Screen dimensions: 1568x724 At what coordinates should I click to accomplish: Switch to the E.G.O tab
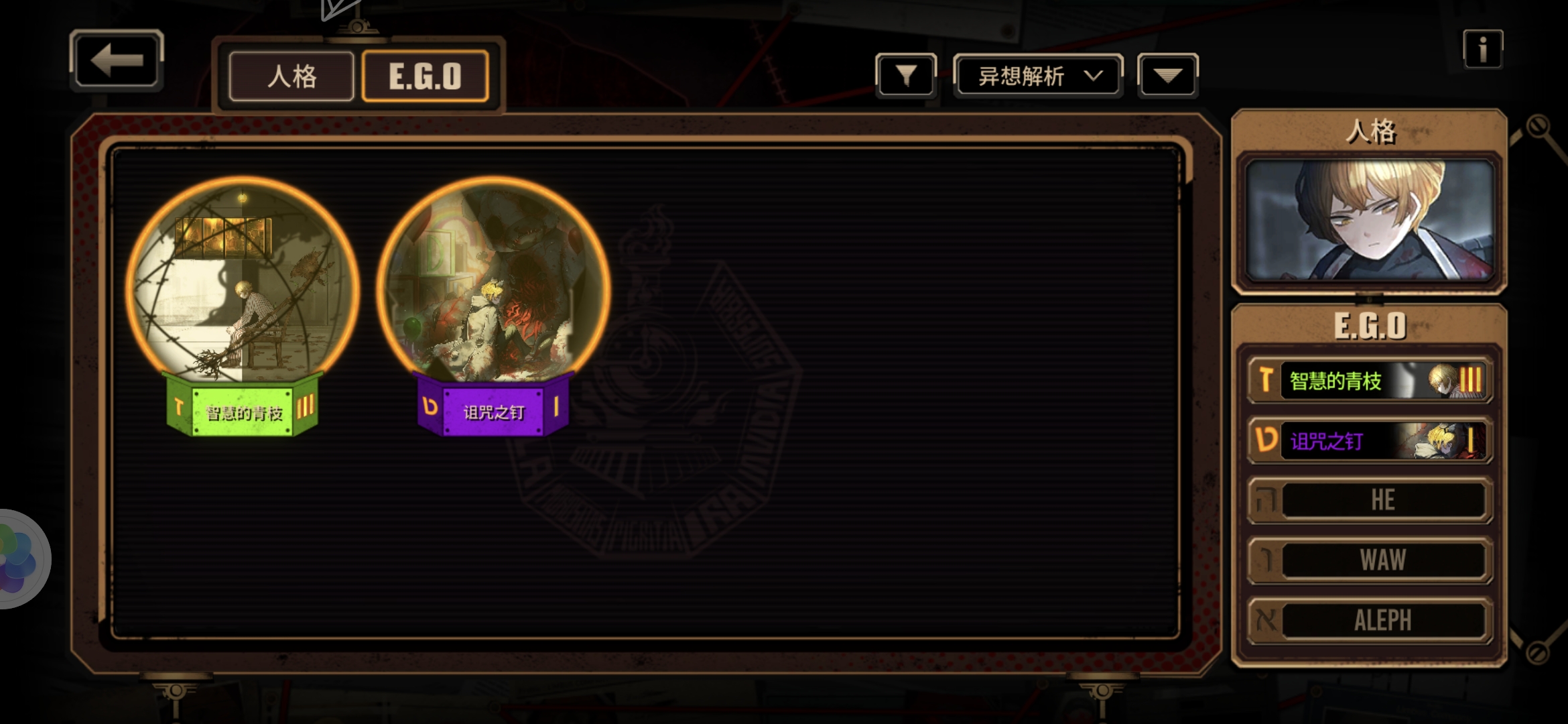[x=425, y=76]
